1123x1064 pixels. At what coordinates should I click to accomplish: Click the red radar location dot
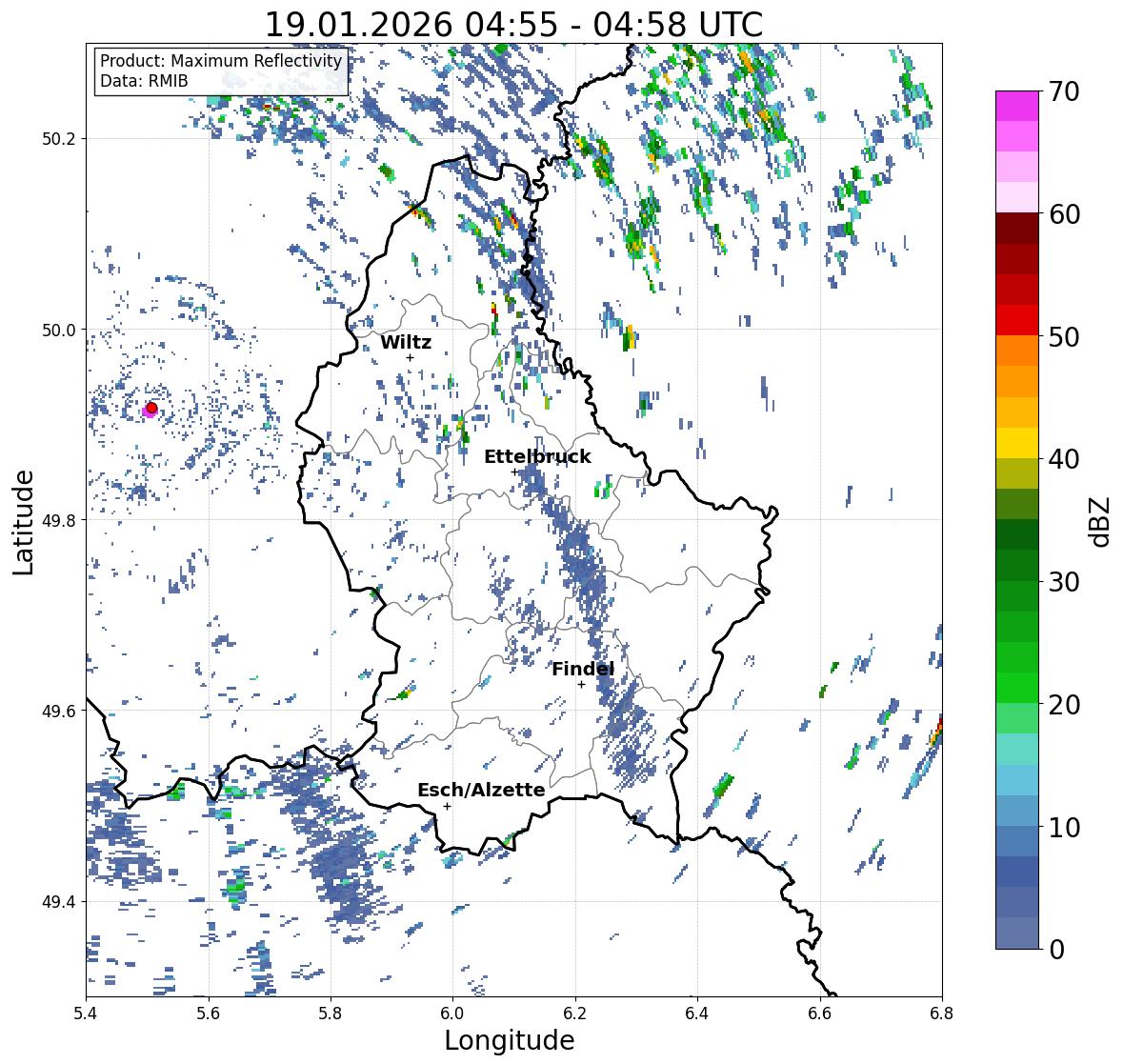[151, 408]
